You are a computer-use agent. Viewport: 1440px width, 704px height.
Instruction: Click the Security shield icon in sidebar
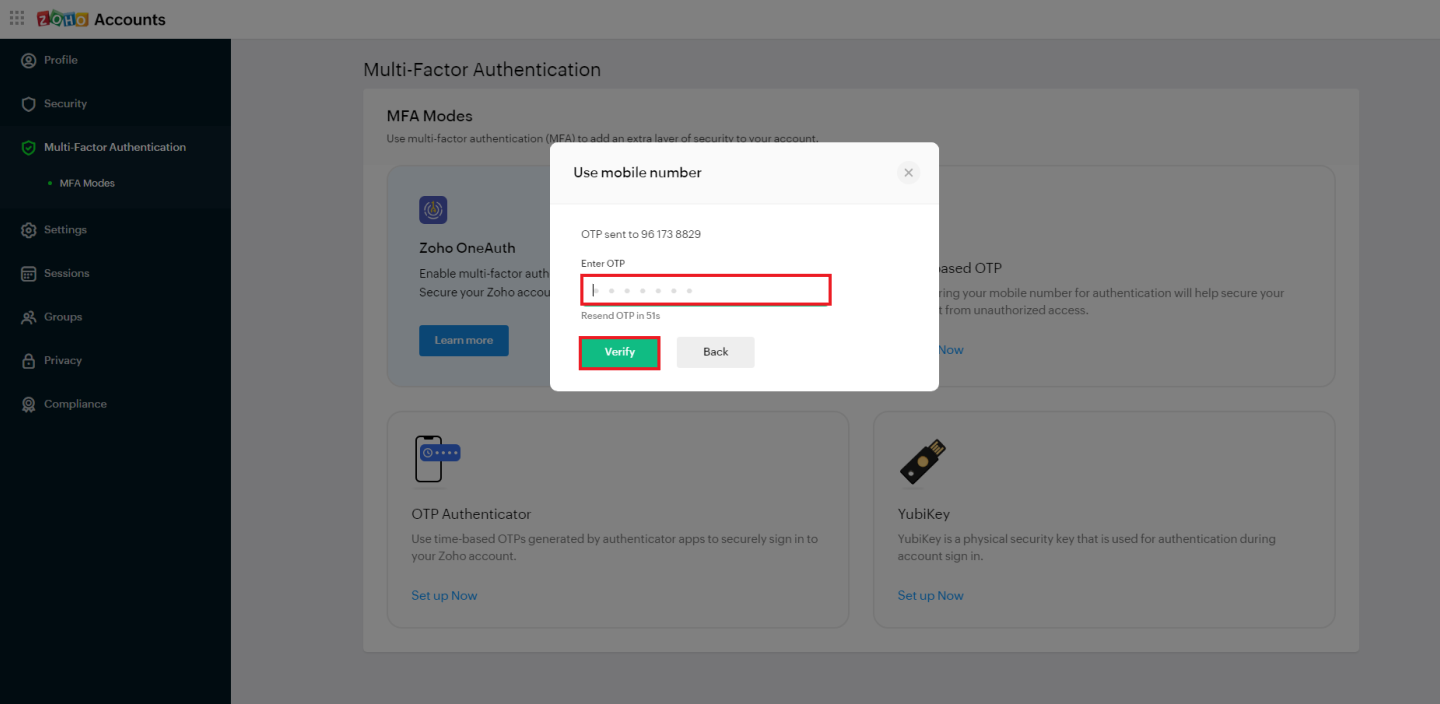(28, 104)
